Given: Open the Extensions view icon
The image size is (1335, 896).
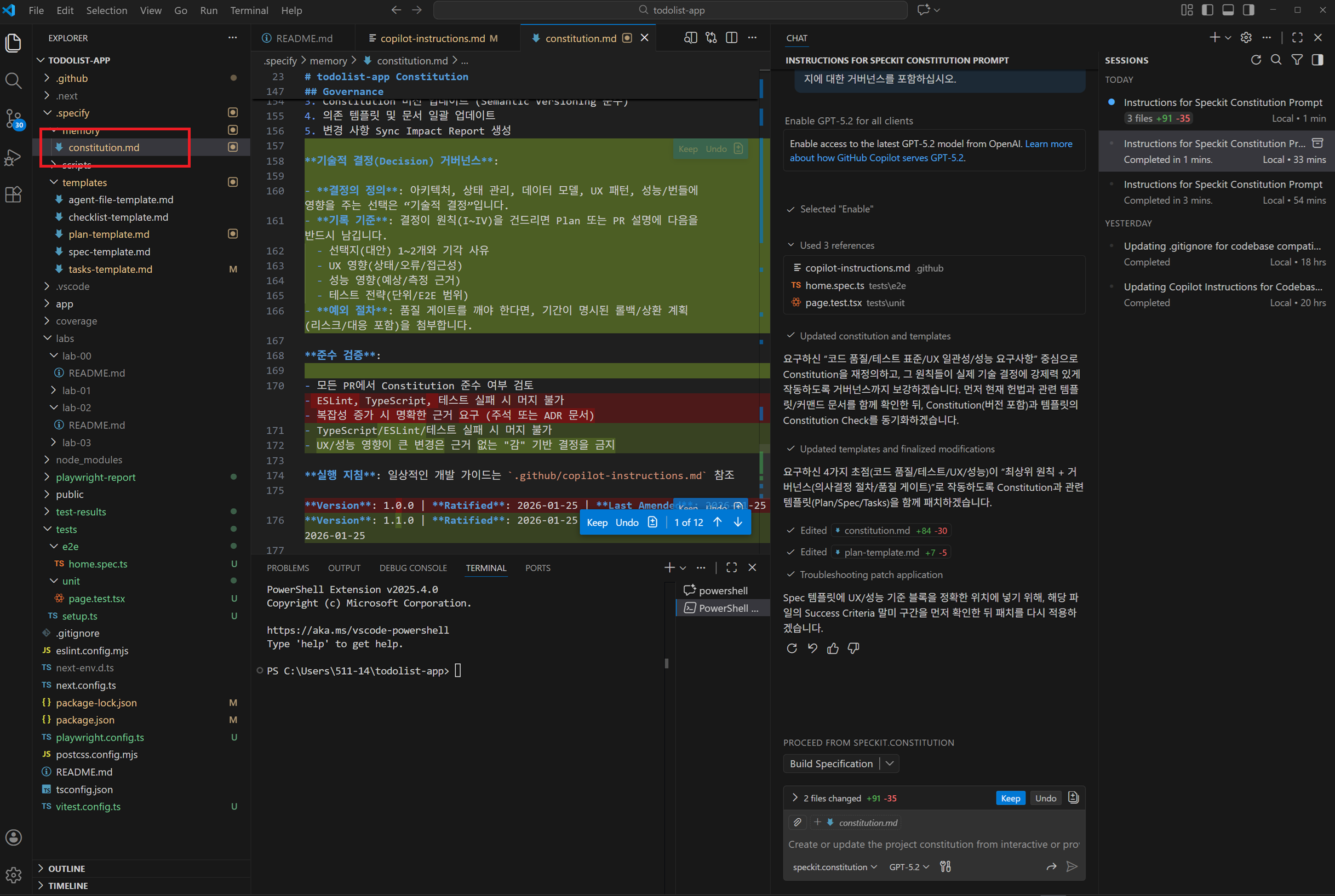Looking at the screenshot, I should click(x=13, y=195).
